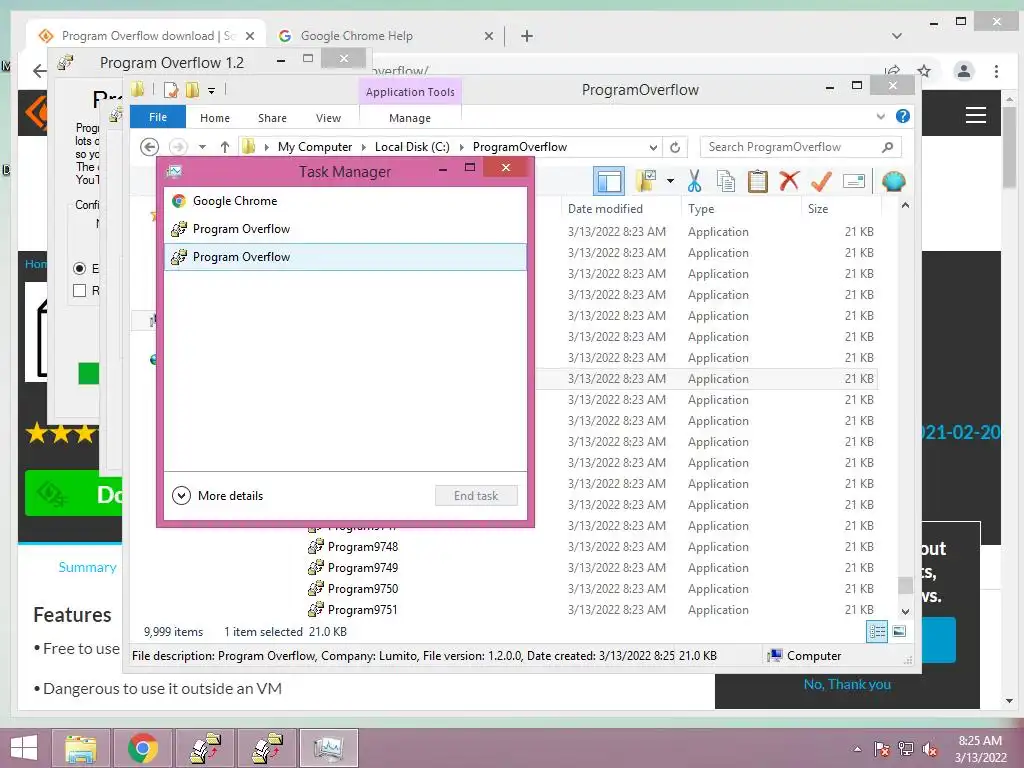This screenshot has width=1024, height=768.
Task: Click the Application Tools contextual tab header
Action: click(410, 91)
